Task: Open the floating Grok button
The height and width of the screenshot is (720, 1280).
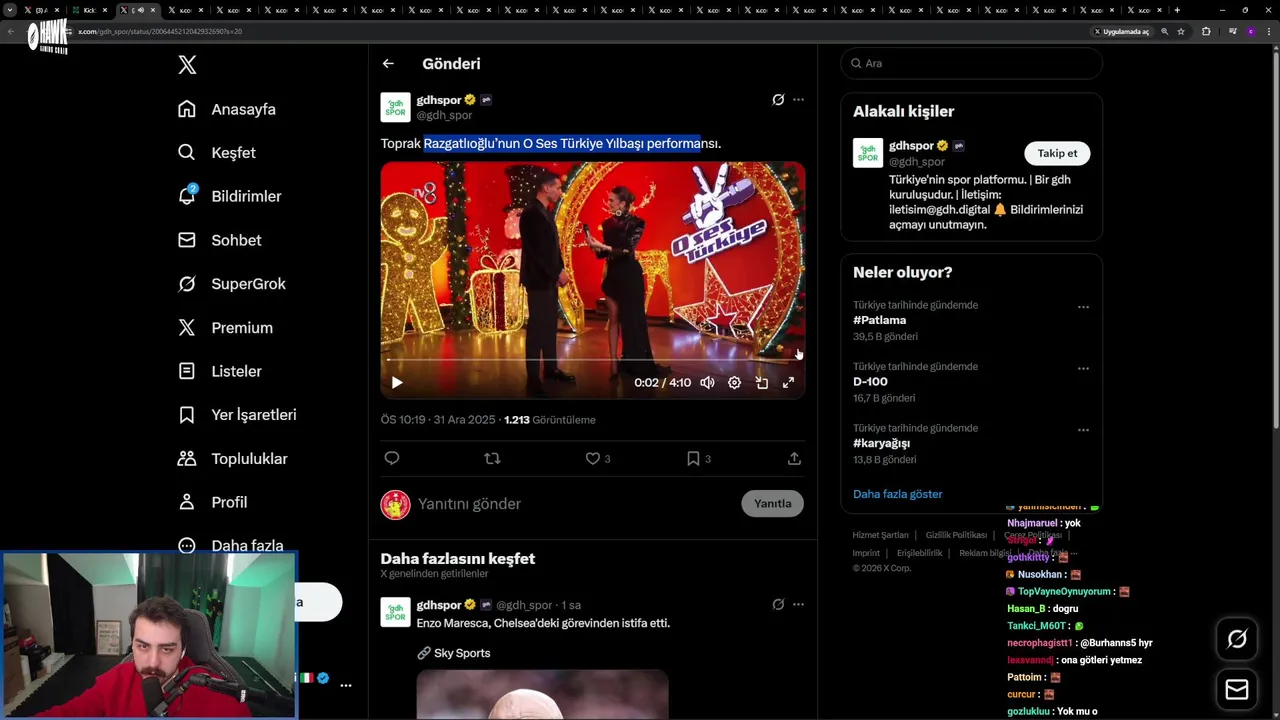Action: [x=1237, y=639]
